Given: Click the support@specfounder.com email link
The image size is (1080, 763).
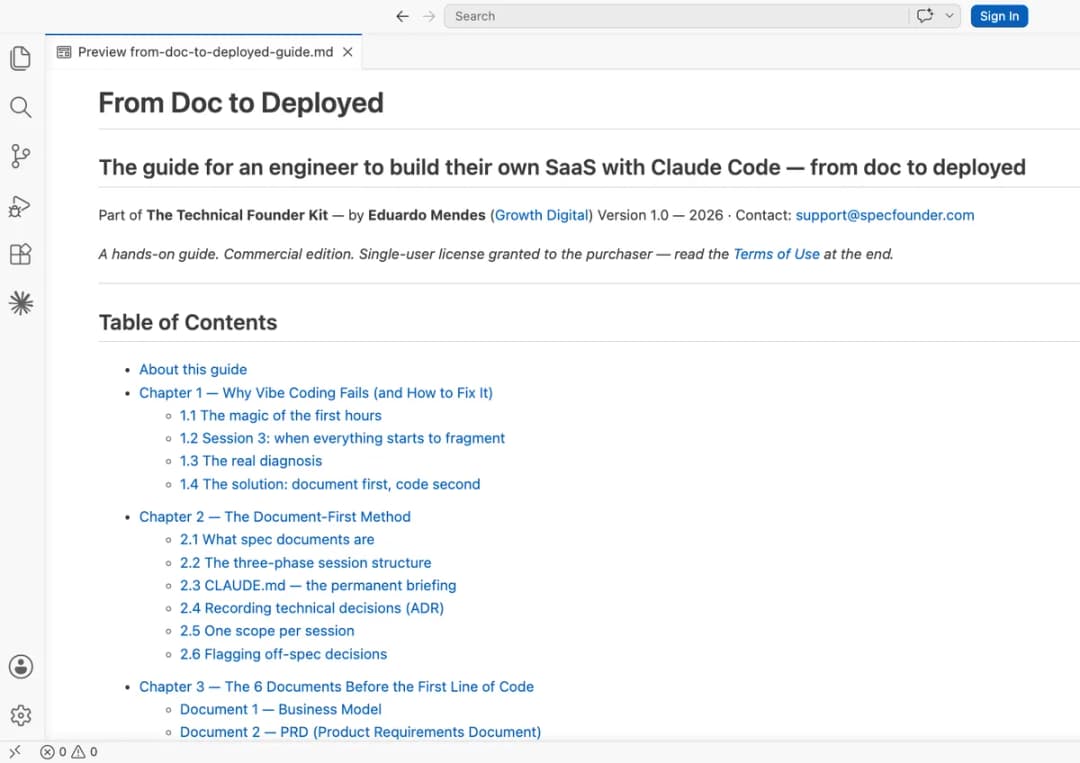Looking at the screenshot, I should (884, 215).
